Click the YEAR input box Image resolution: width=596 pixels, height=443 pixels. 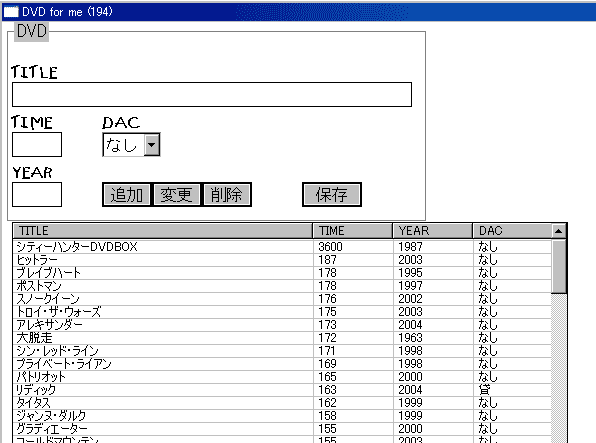37,195
